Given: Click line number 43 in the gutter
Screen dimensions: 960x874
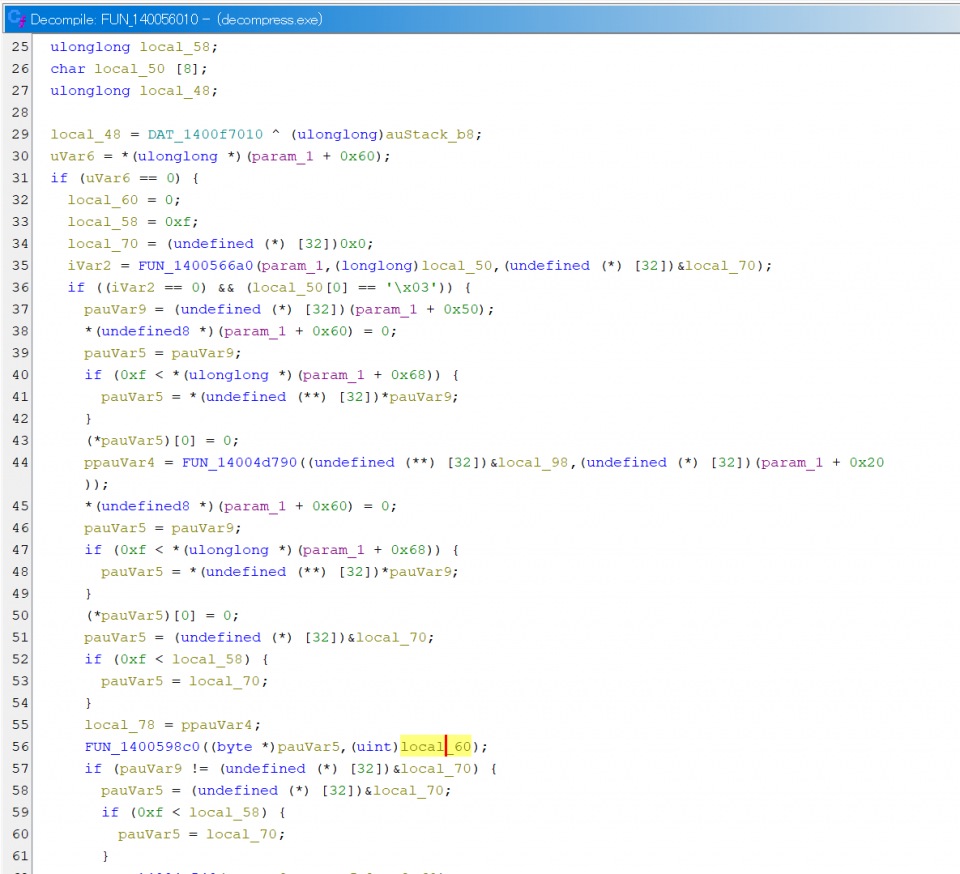Looking at the screenshot, I should tap(20, 441).
